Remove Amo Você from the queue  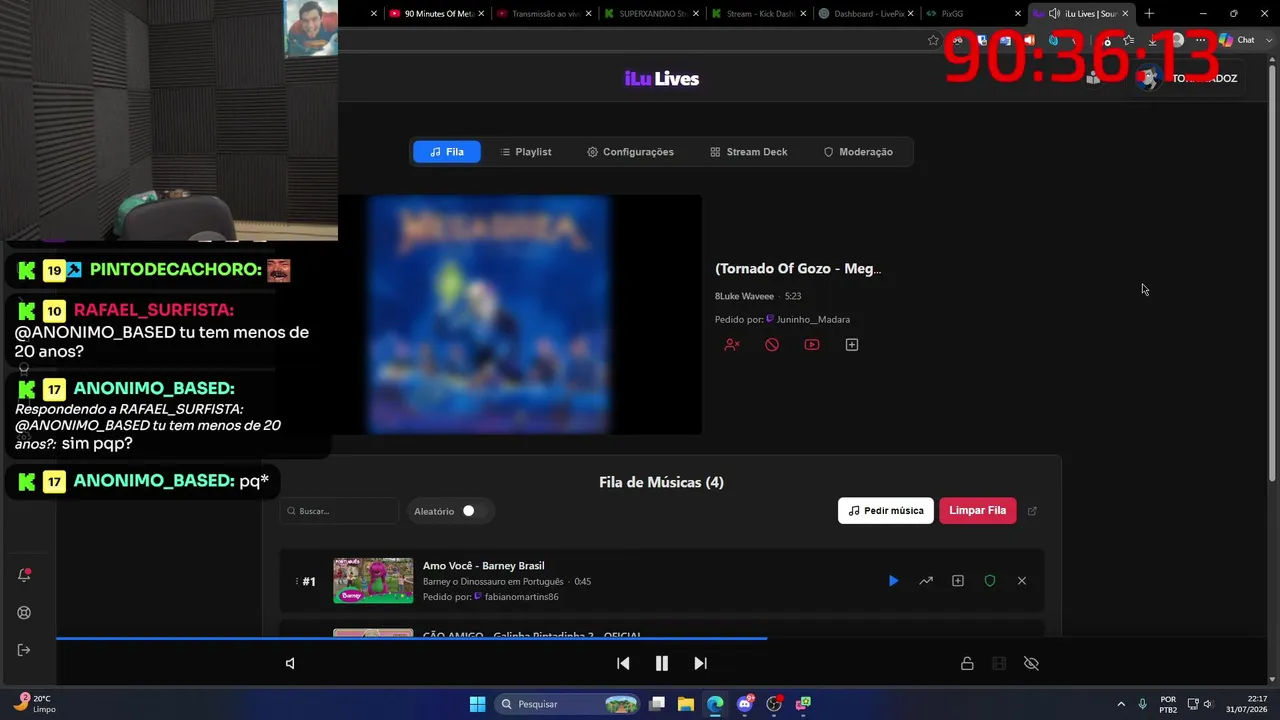tap(1022, 581)
